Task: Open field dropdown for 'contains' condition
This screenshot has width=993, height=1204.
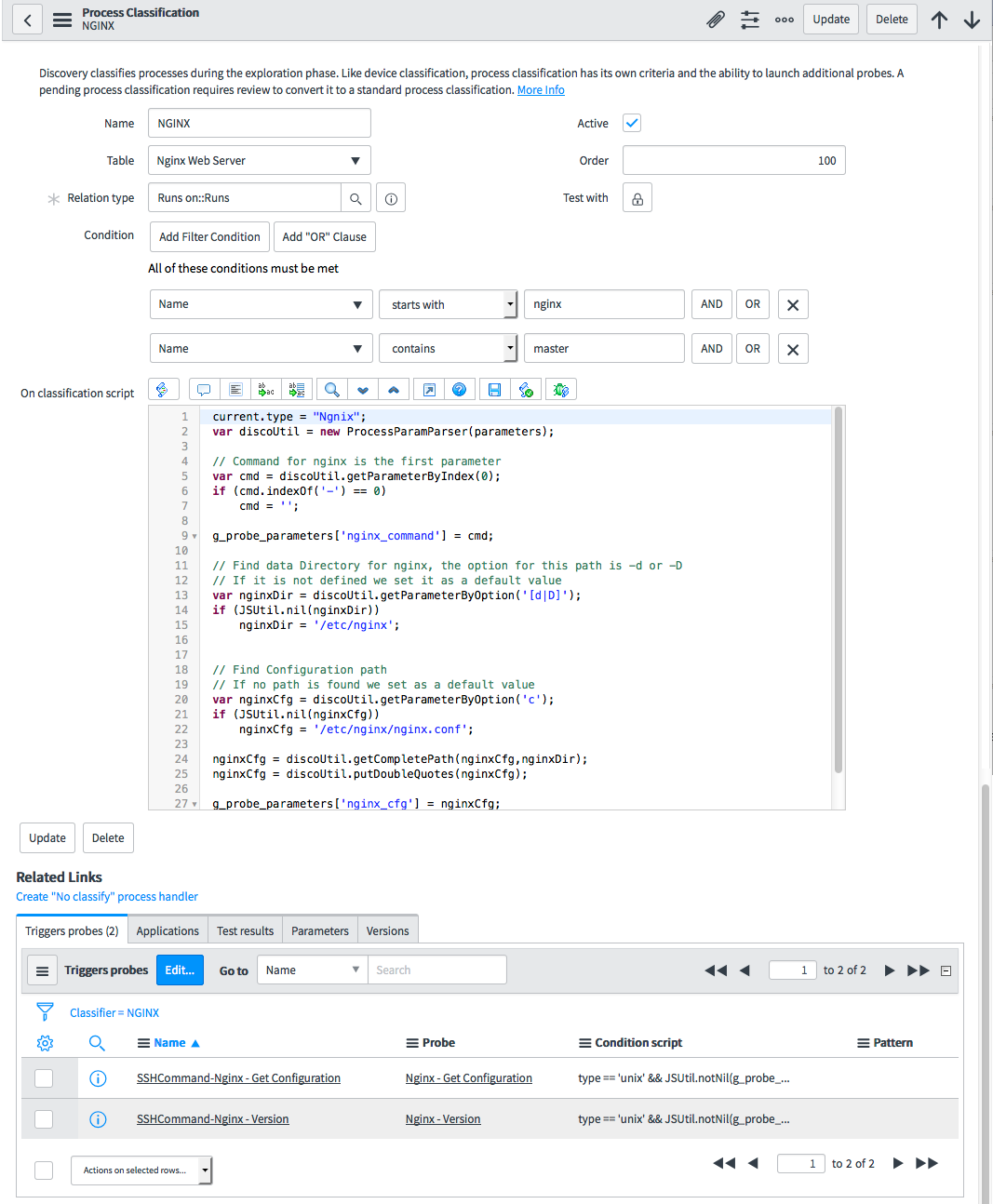Action: (x=262, y=349)
